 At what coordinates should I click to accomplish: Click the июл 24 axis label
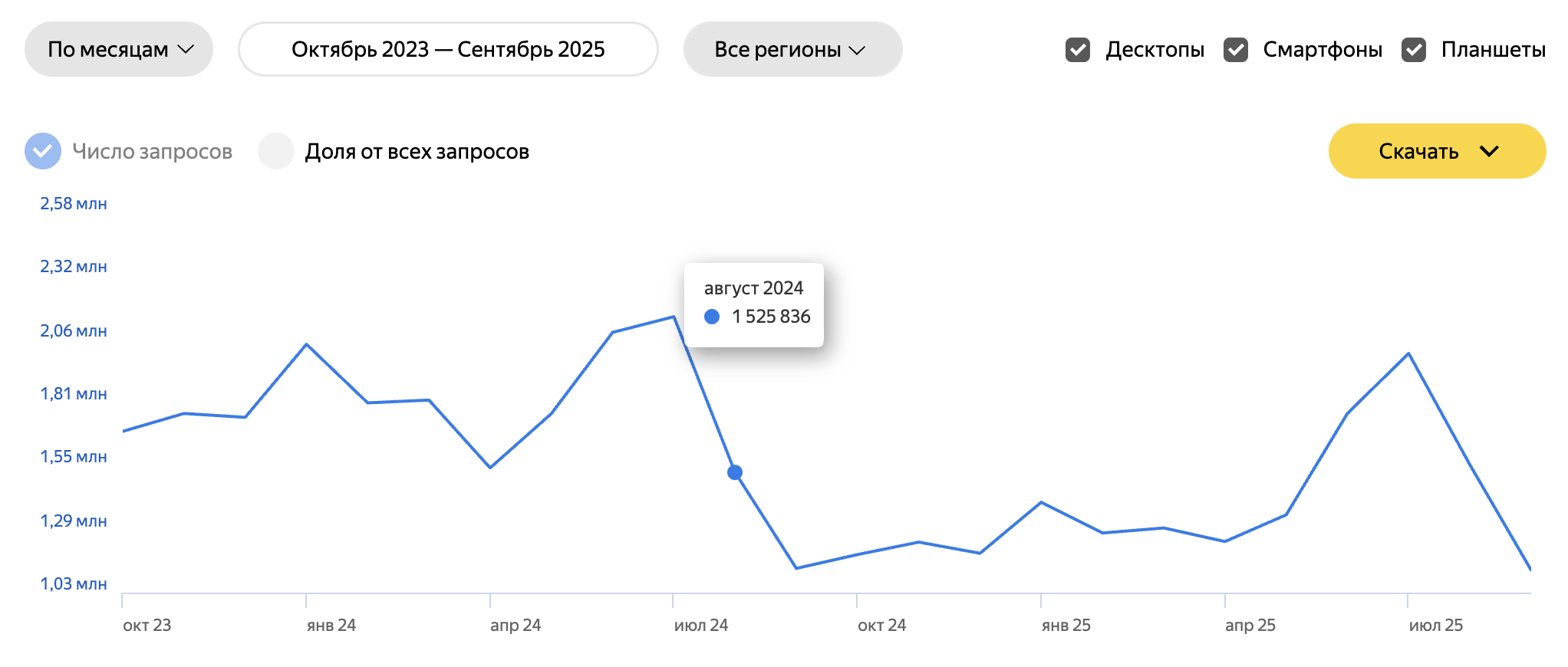coord(700,626)
